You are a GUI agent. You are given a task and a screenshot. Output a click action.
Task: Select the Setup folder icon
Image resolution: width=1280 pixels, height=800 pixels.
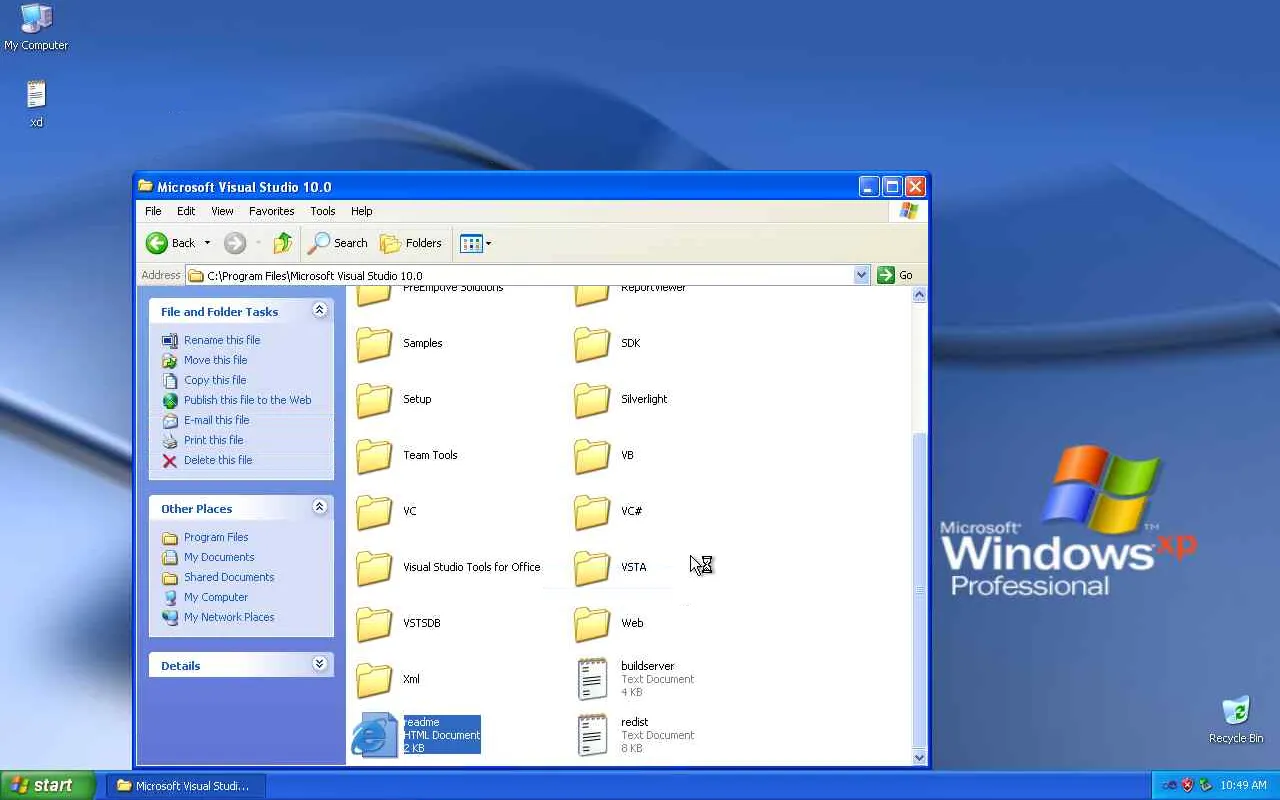374,400
